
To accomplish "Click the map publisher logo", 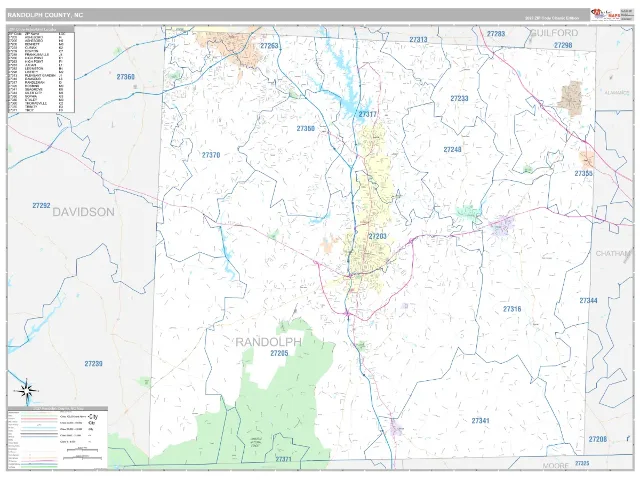I will (x=605, y=15).
